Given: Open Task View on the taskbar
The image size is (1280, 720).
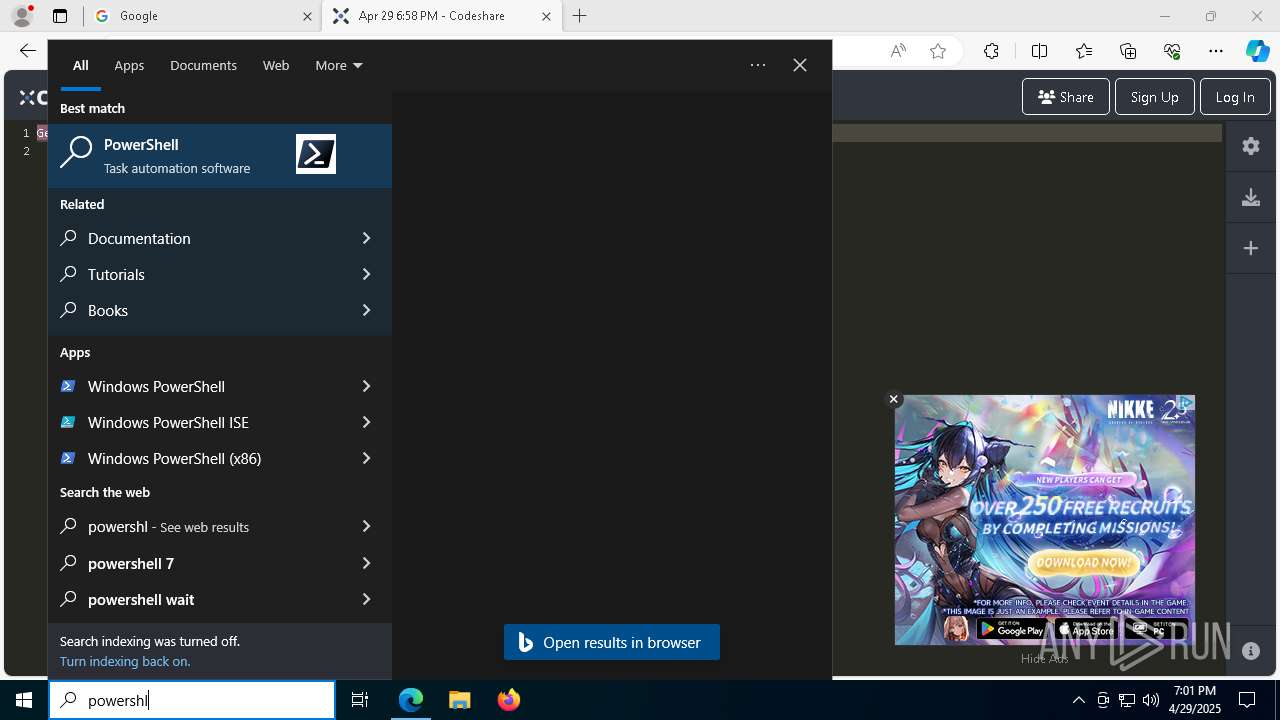Looking at the screenshot, I should point(360,700).
